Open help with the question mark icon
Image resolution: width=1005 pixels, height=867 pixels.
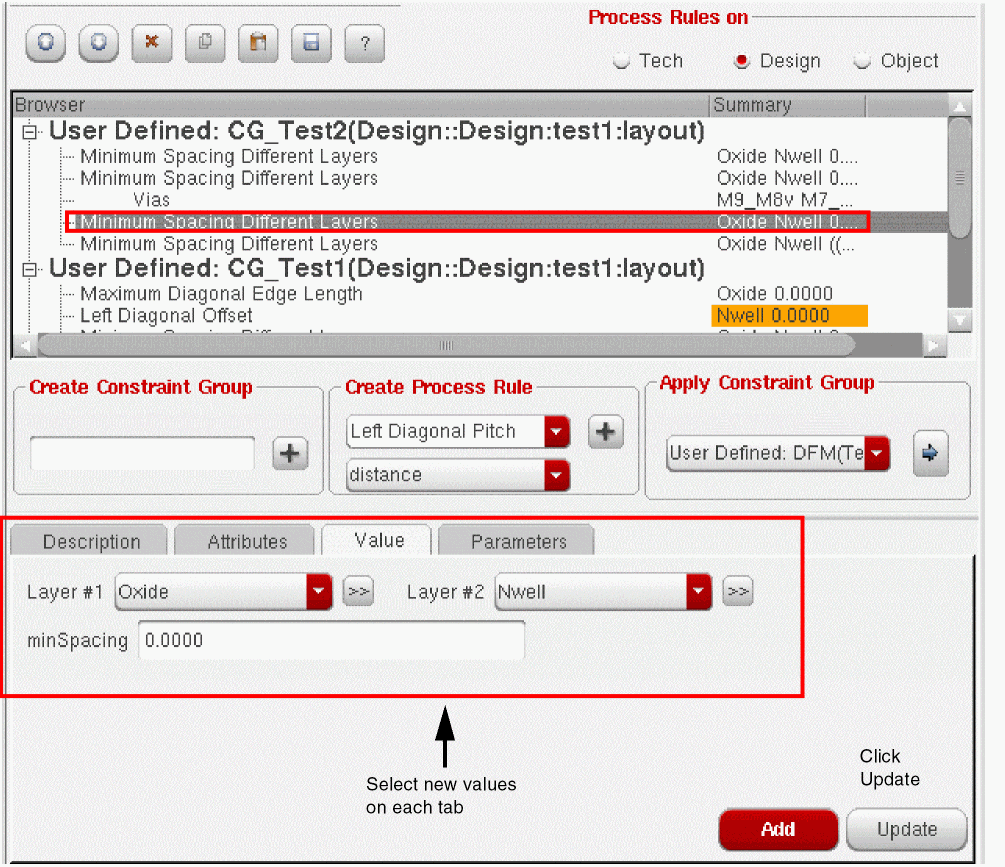365,43
